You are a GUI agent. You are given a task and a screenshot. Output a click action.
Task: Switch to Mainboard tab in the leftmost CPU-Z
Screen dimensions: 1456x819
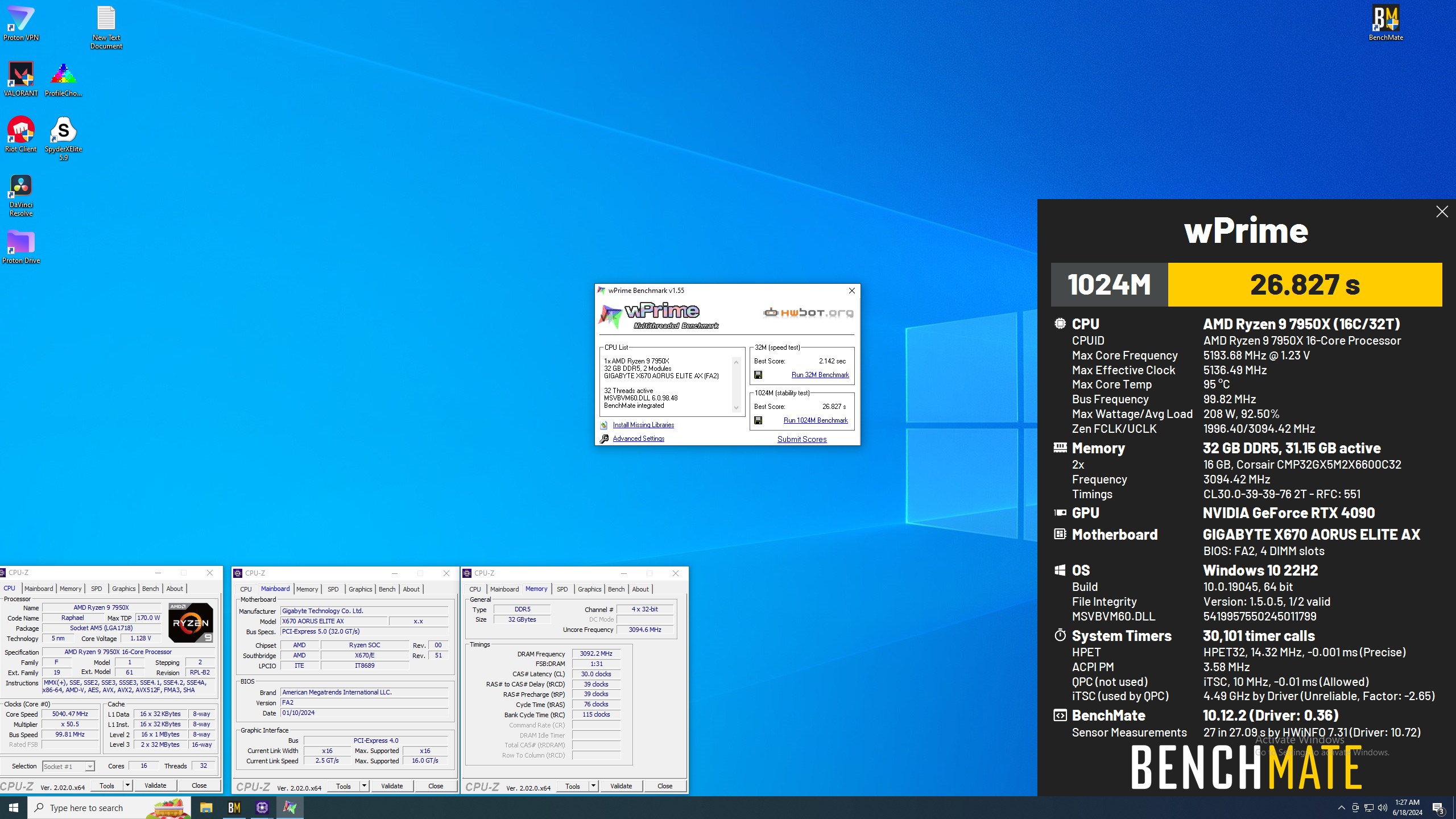point(39,589)
